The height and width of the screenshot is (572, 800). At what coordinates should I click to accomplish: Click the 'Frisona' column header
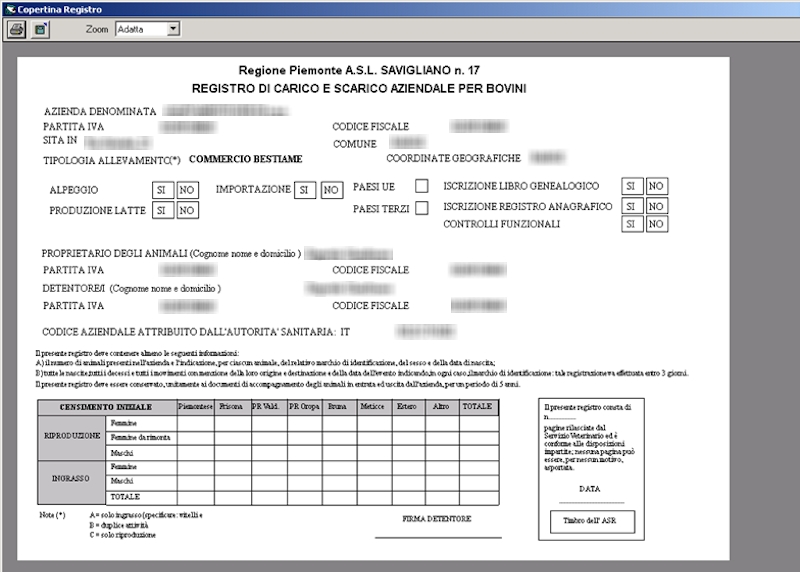coord(231,406)
